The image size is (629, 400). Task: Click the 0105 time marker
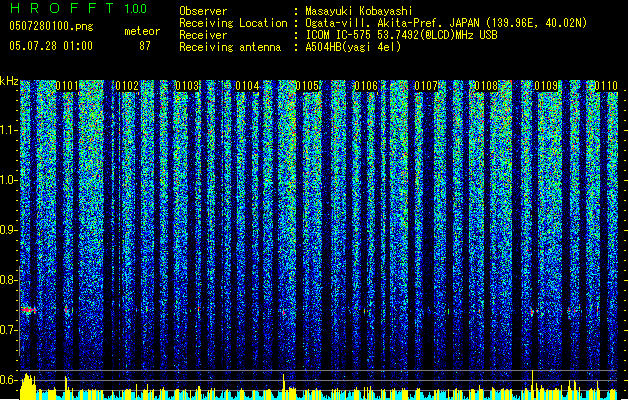[307, 86]
